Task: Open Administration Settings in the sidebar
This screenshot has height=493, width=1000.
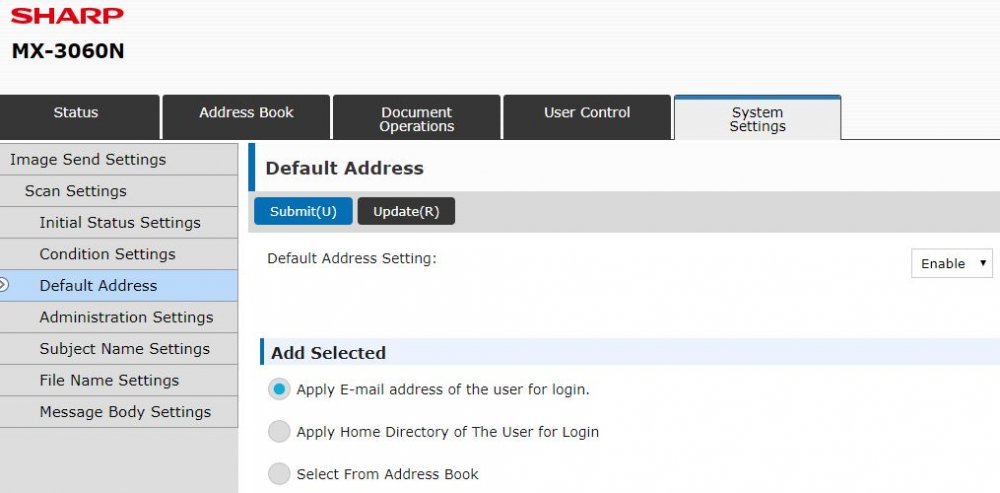Action: (x=126, y=317)
